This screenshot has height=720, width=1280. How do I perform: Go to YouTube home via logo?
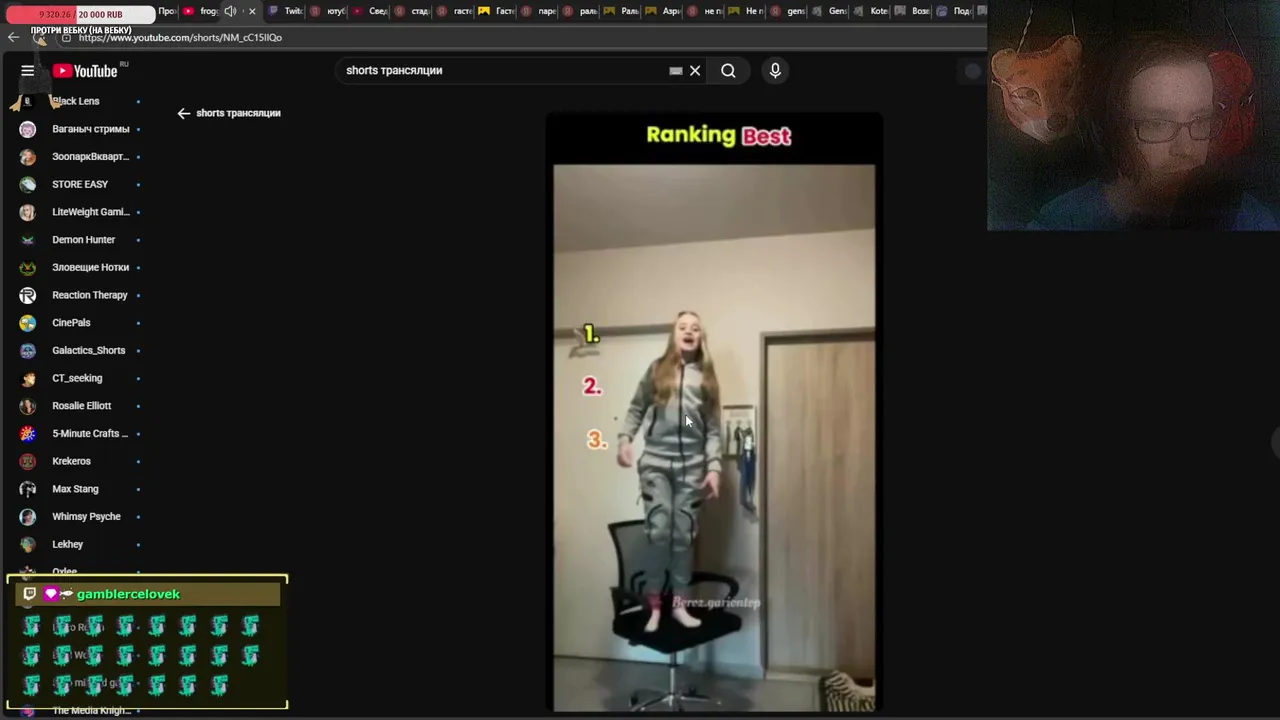[85, 71]
